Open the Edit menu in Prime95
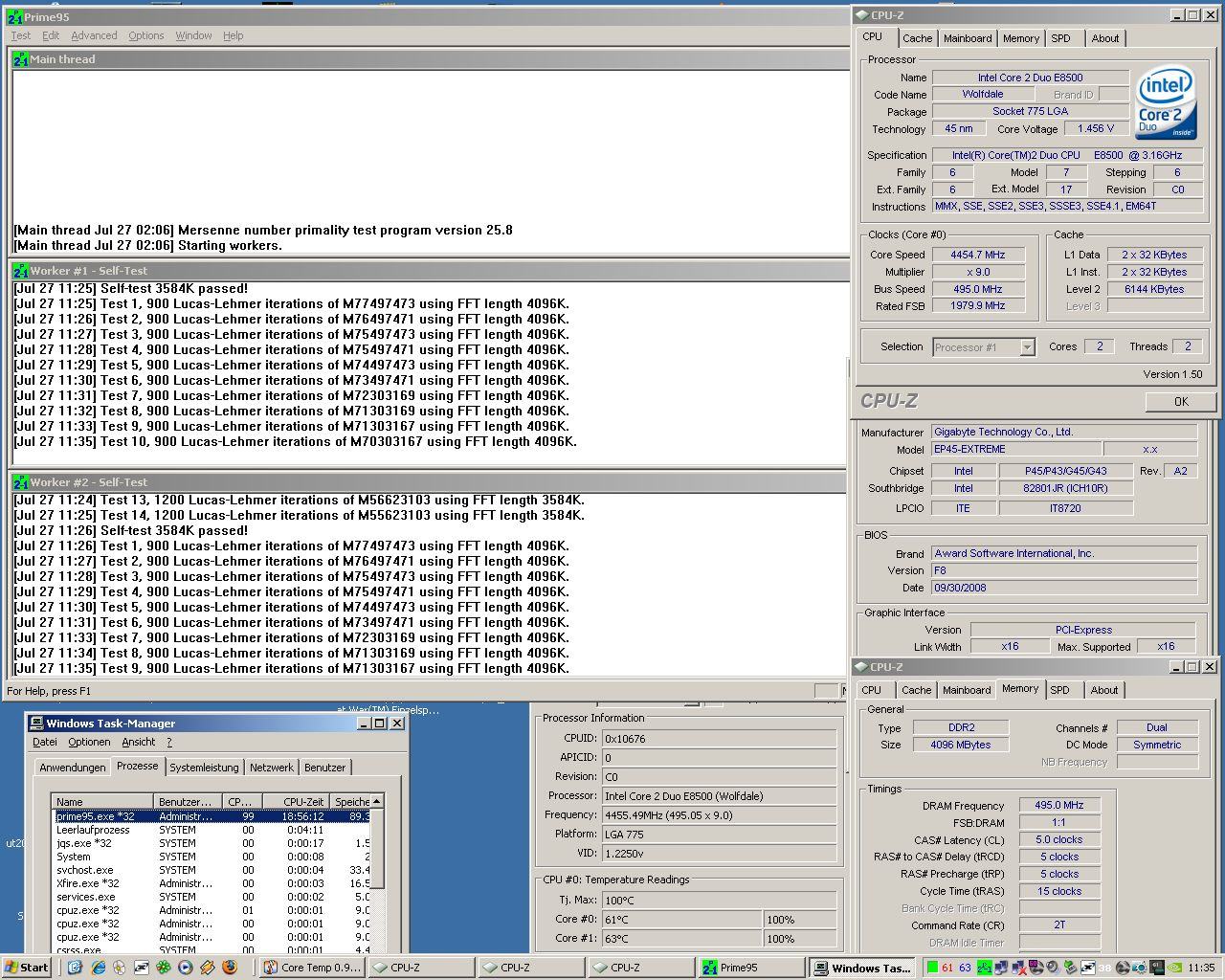 tap(51, 35)
